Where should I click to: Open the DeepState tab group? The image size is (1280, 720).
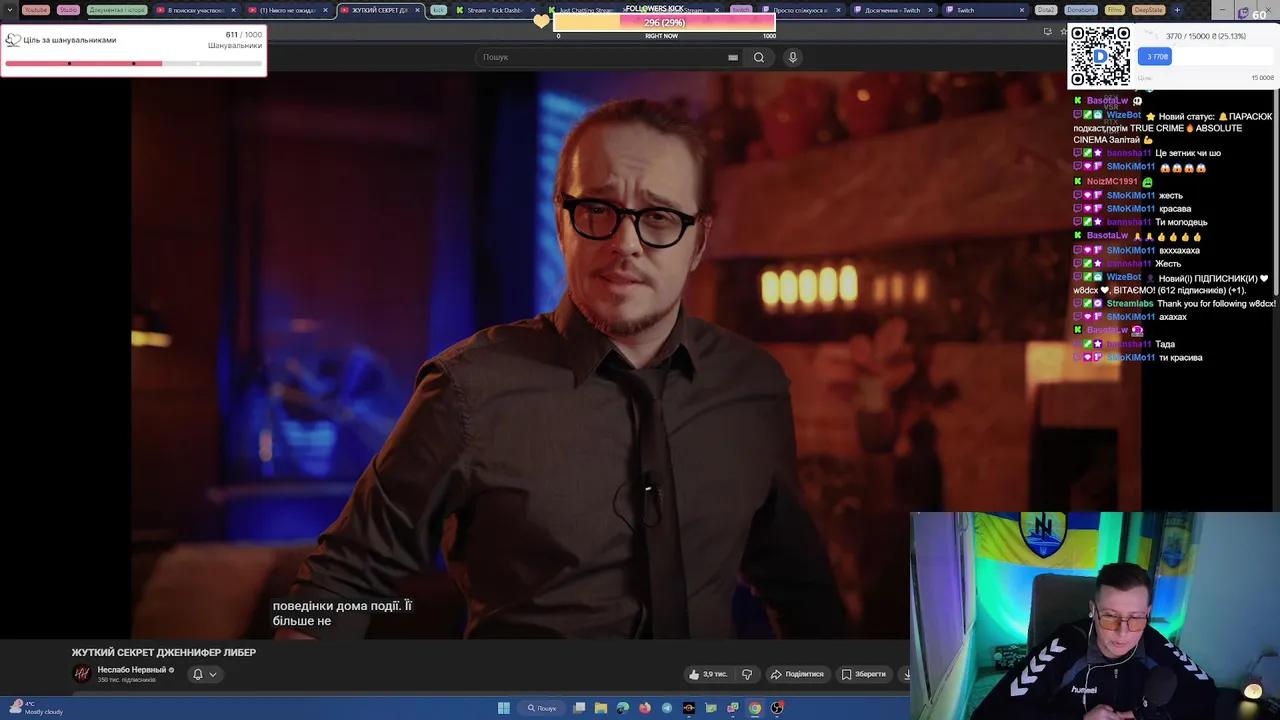tap(1150, 10)
